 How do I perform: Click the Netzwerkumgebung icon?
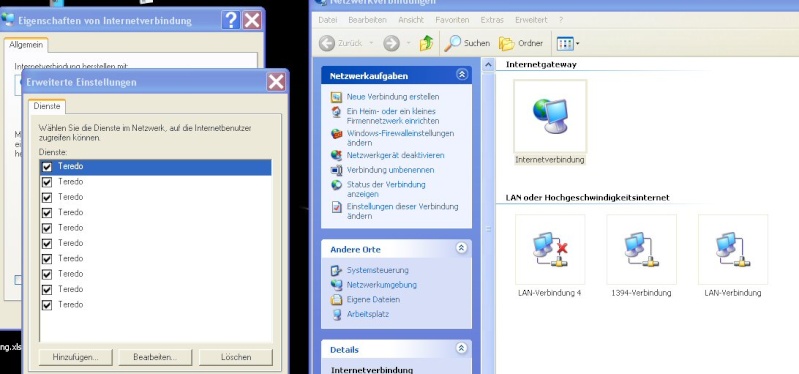point(336,285)
